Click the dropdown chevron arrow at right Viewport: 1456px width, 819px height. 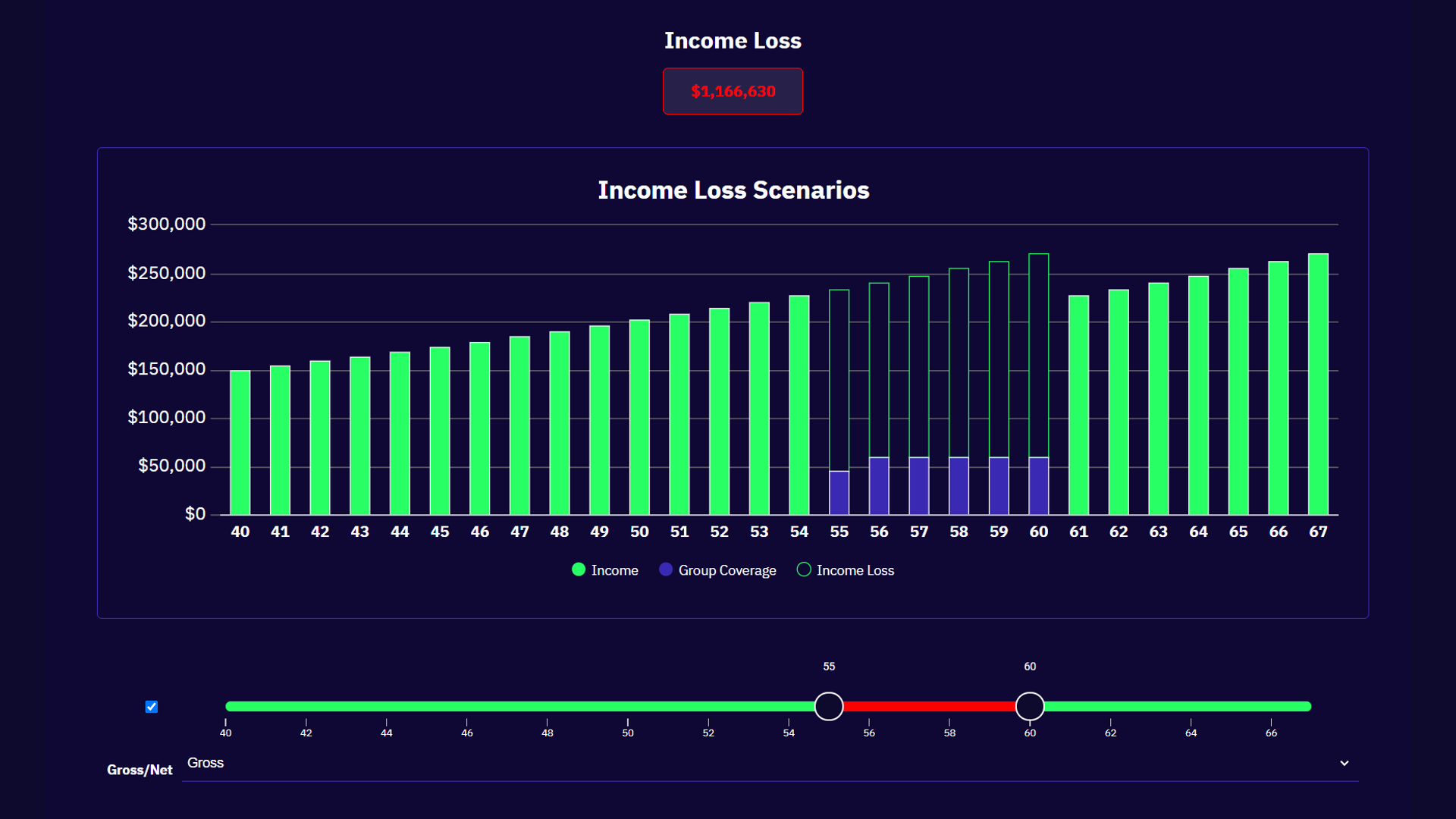click(x=1344, y=763)
